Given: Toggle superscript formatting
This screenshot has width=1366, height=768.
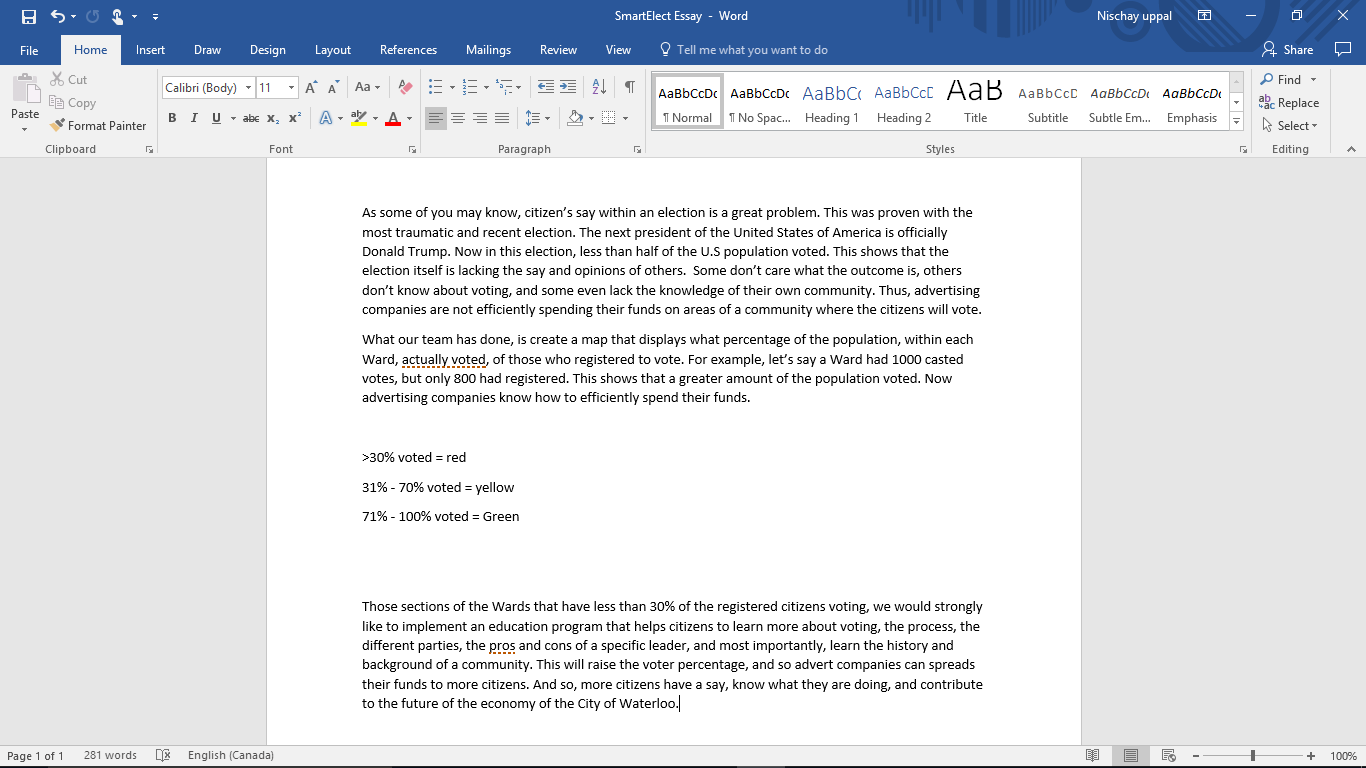Looking at the screenshot, I should click(x=295, y=118).
